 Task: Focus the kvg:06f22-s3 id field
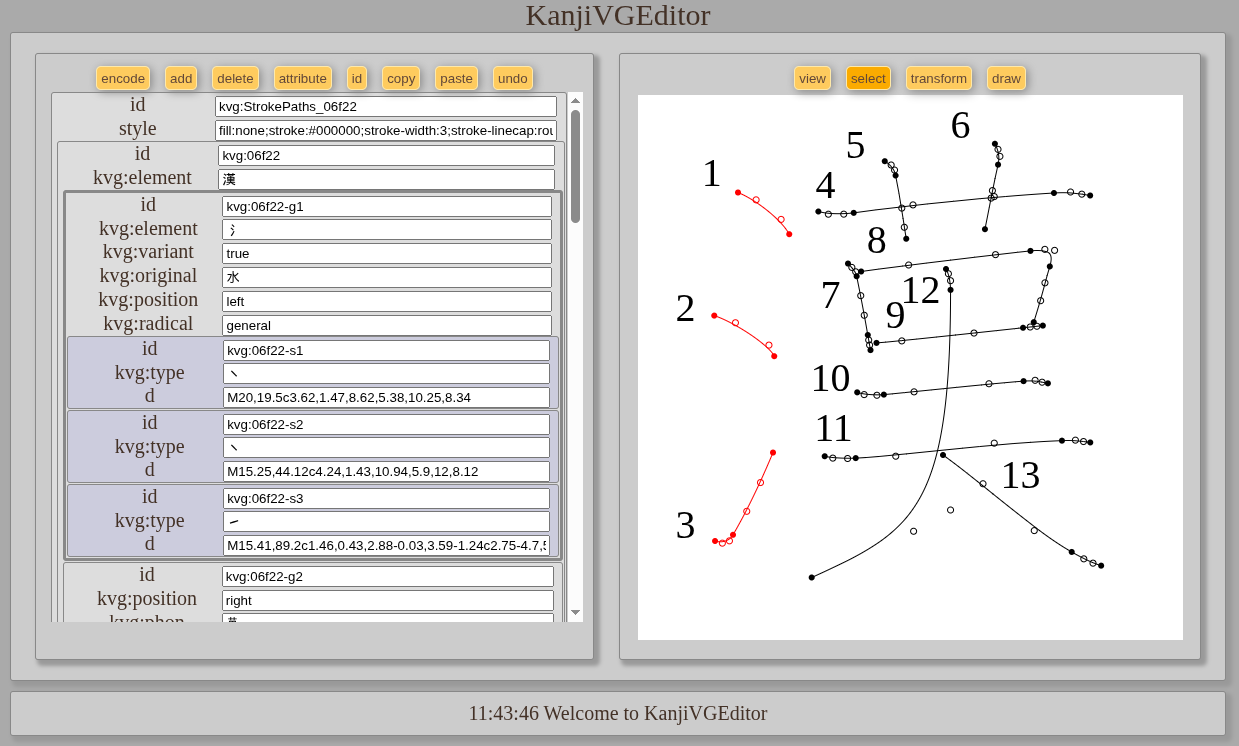pos(386,498)
